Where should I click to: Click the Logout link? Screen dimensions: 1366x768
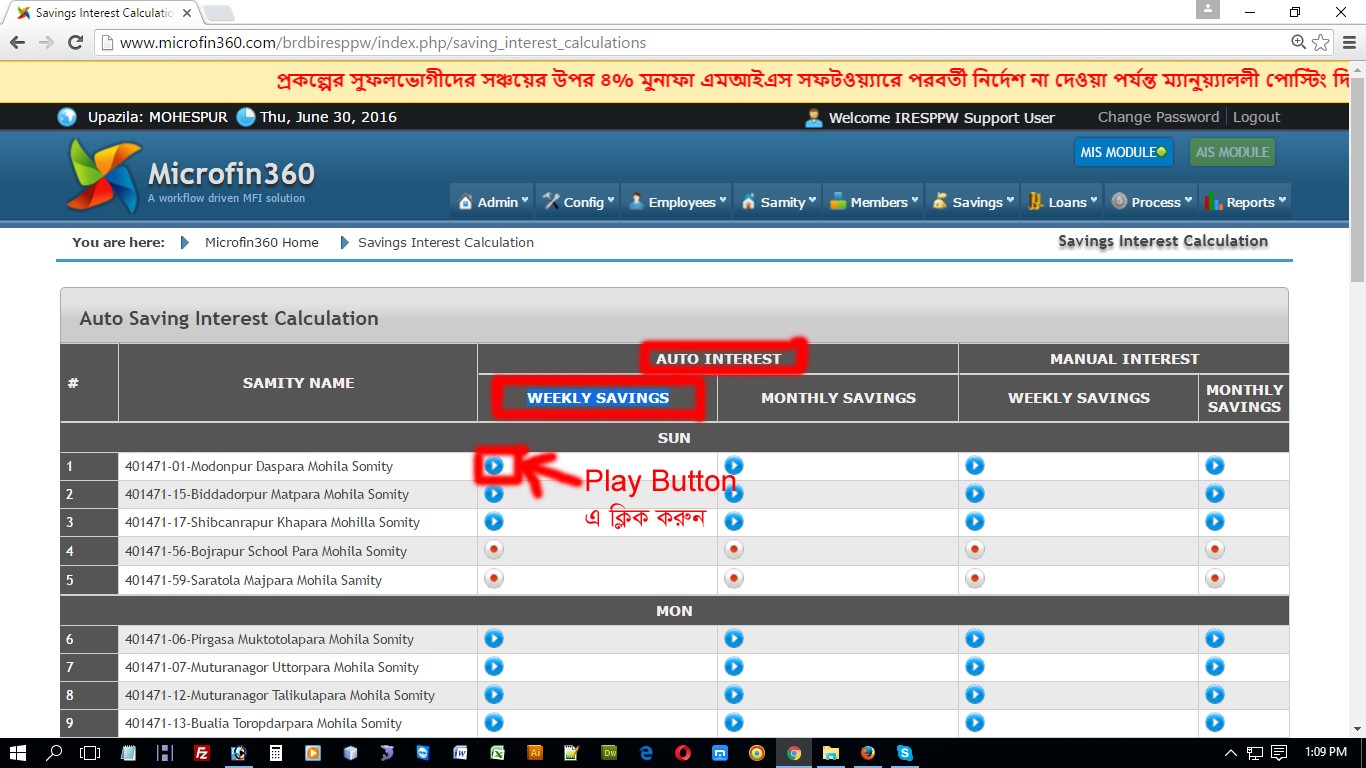point(1256,117)
